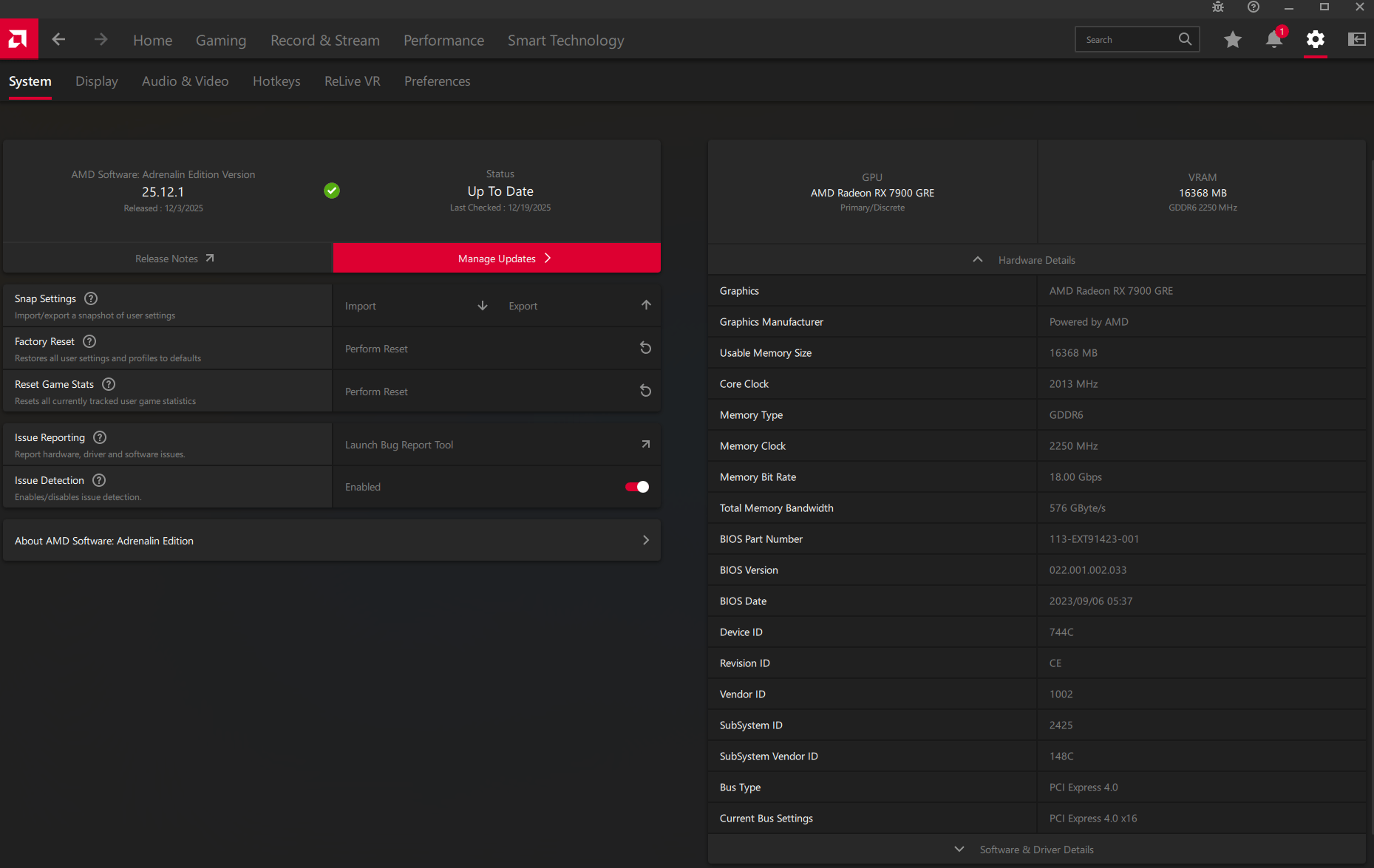
Task: Click the green up-to-date checkmark icon
Action: 332,191
